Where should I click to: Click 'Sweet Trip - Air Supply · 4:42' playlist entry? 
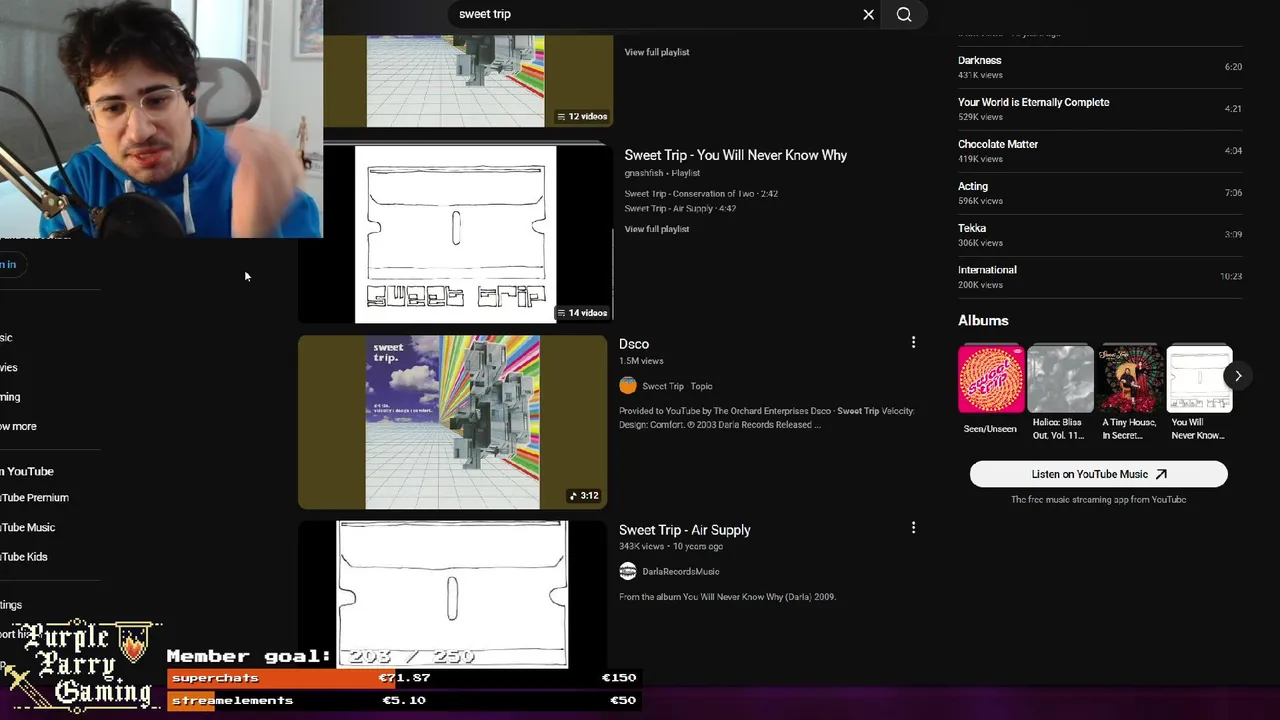(x=680, y=209)
